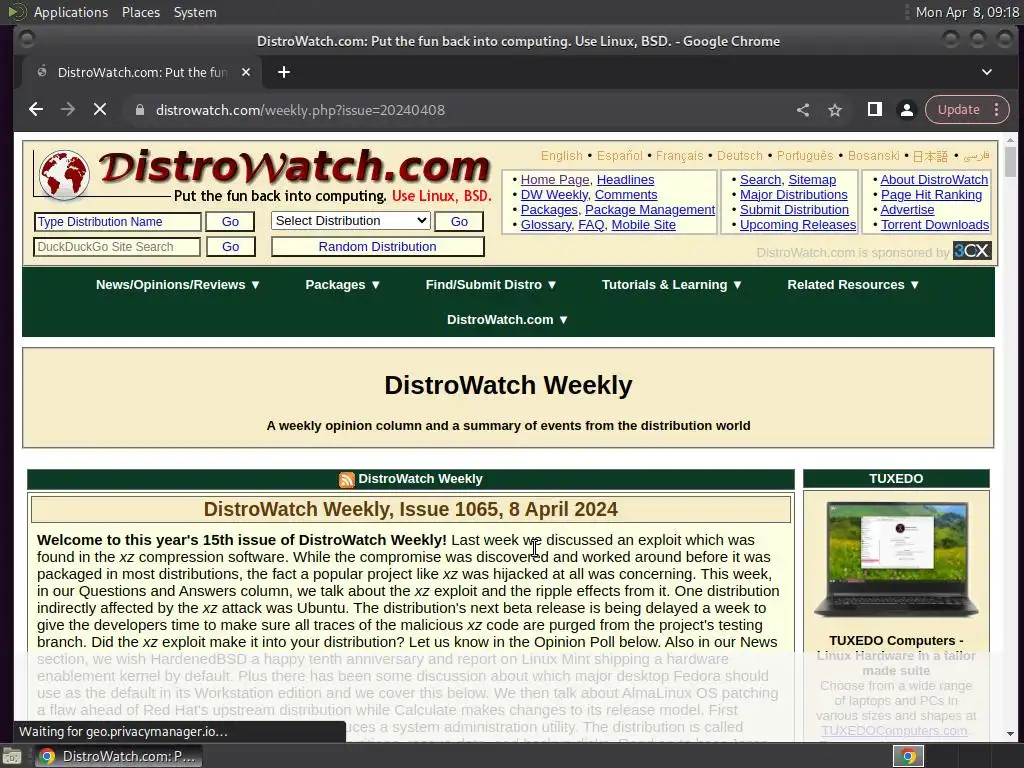Click the Random Distribution button

pyautogui.click(x=377, y=247)
